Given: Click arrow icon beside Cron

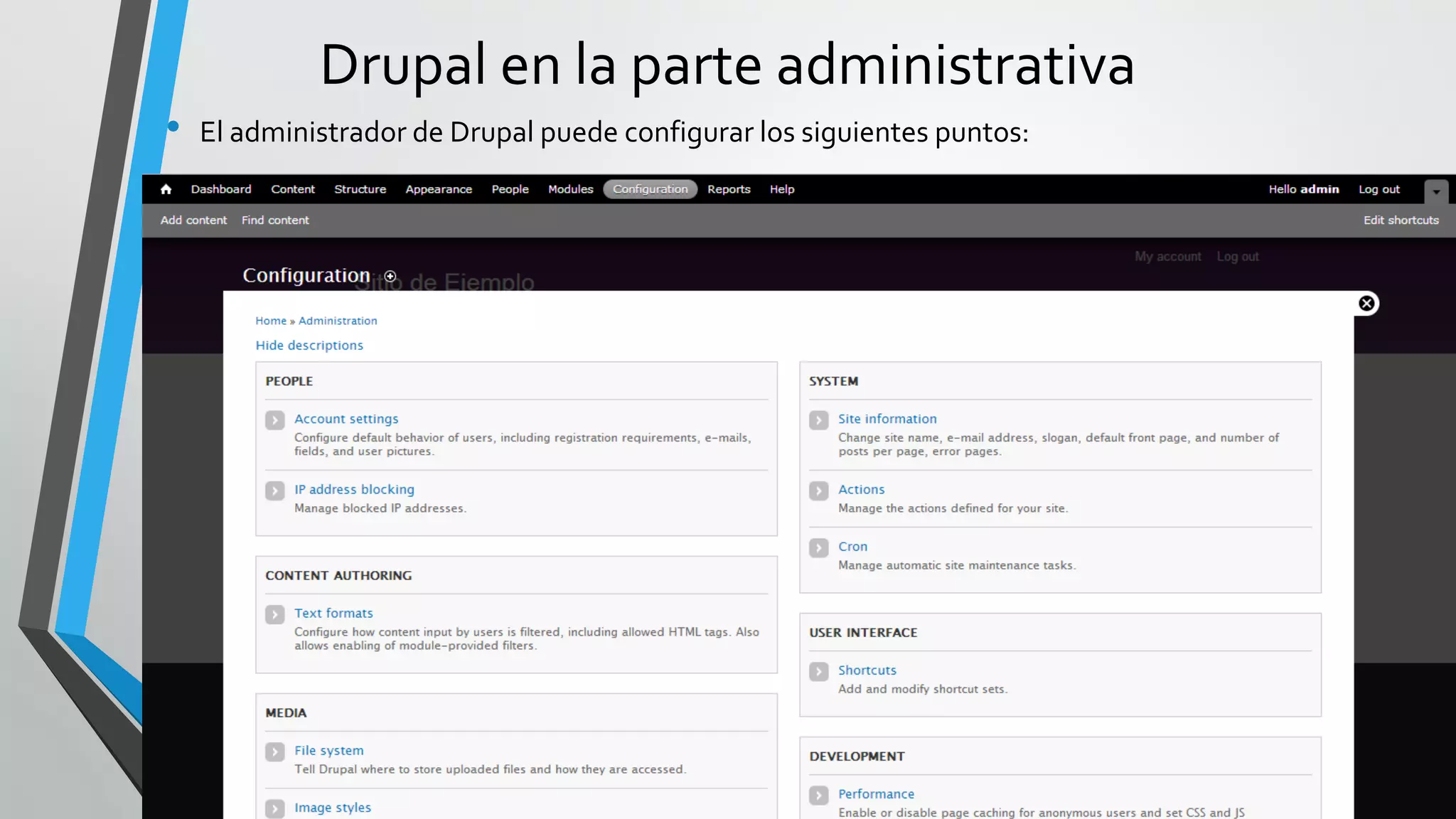Looking at the screenshot, I should [x=819, y=547].
